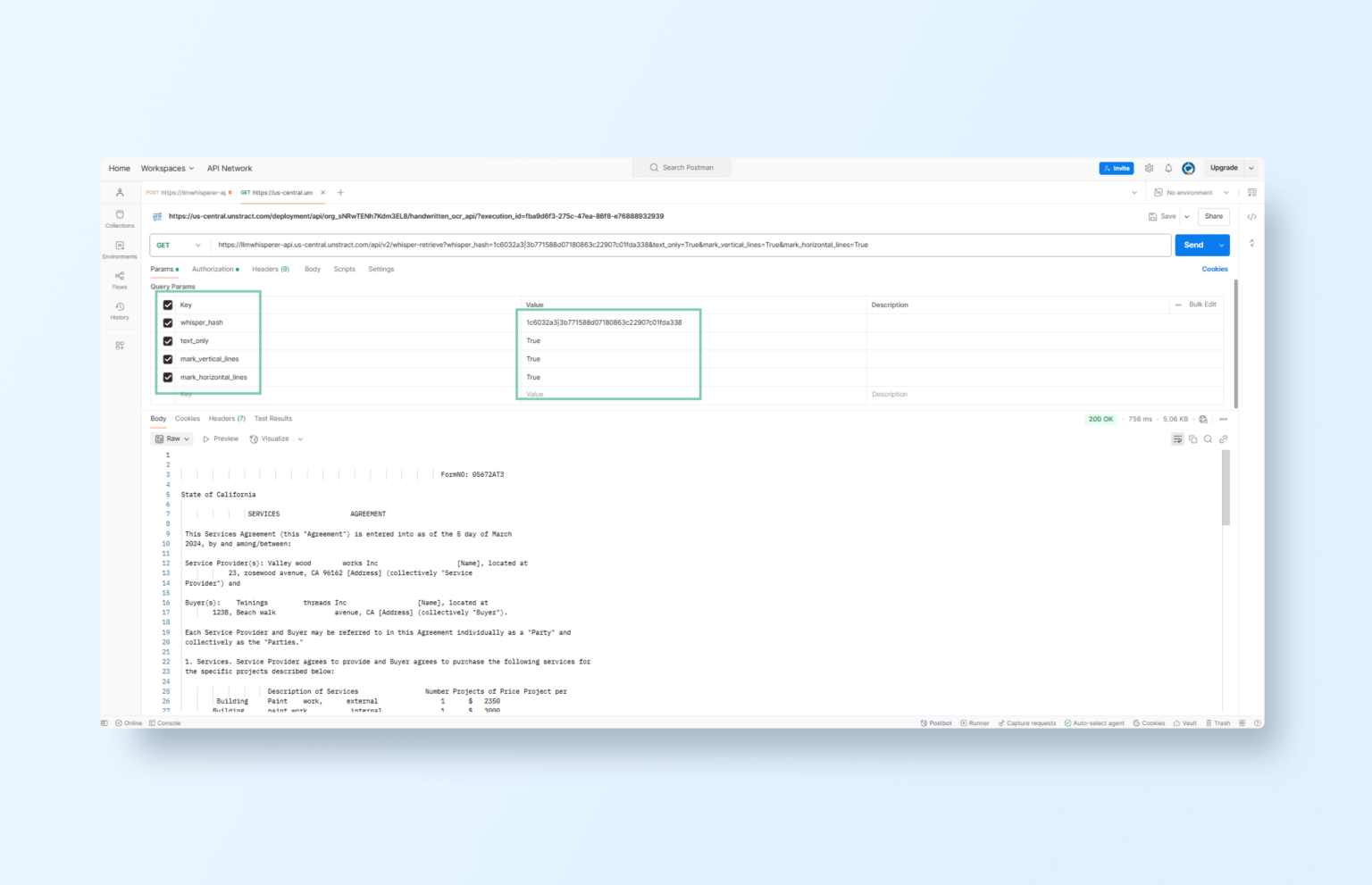The image size is (1372, 885).
Task: Open the No environment selector
Action: [1190, 192]
